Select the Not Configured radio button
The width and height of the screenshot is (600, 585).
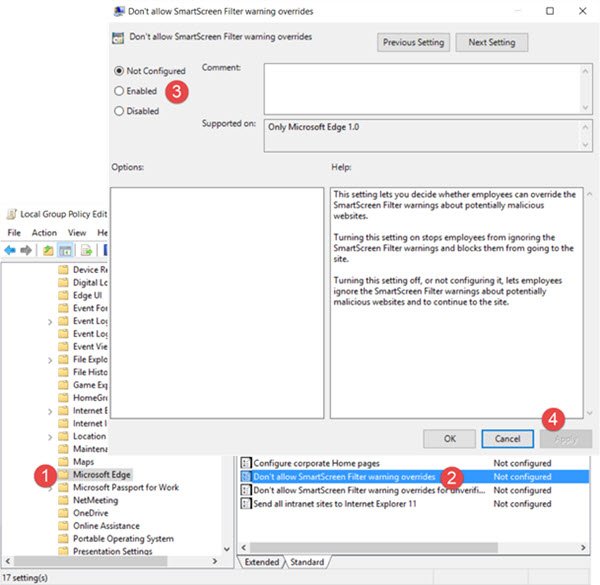click(119, 71)
